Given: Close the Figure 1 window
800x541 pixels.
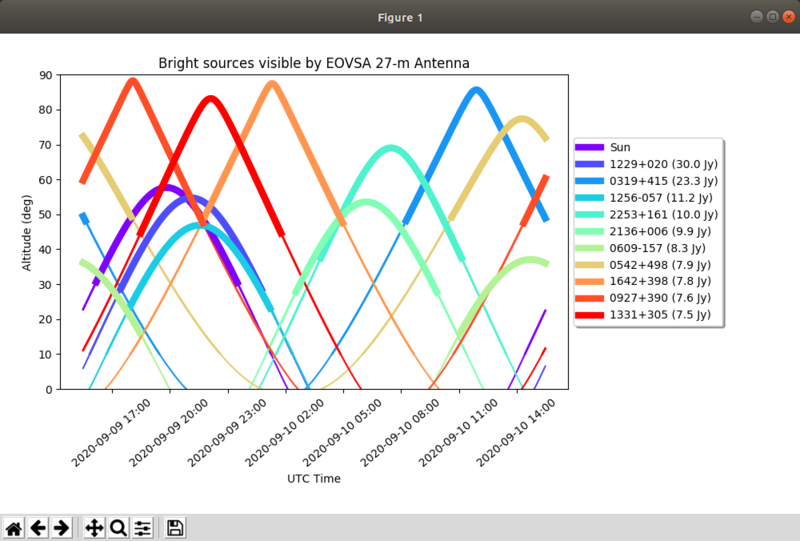Looking at the screenshot, I should [x=788, y=17].
